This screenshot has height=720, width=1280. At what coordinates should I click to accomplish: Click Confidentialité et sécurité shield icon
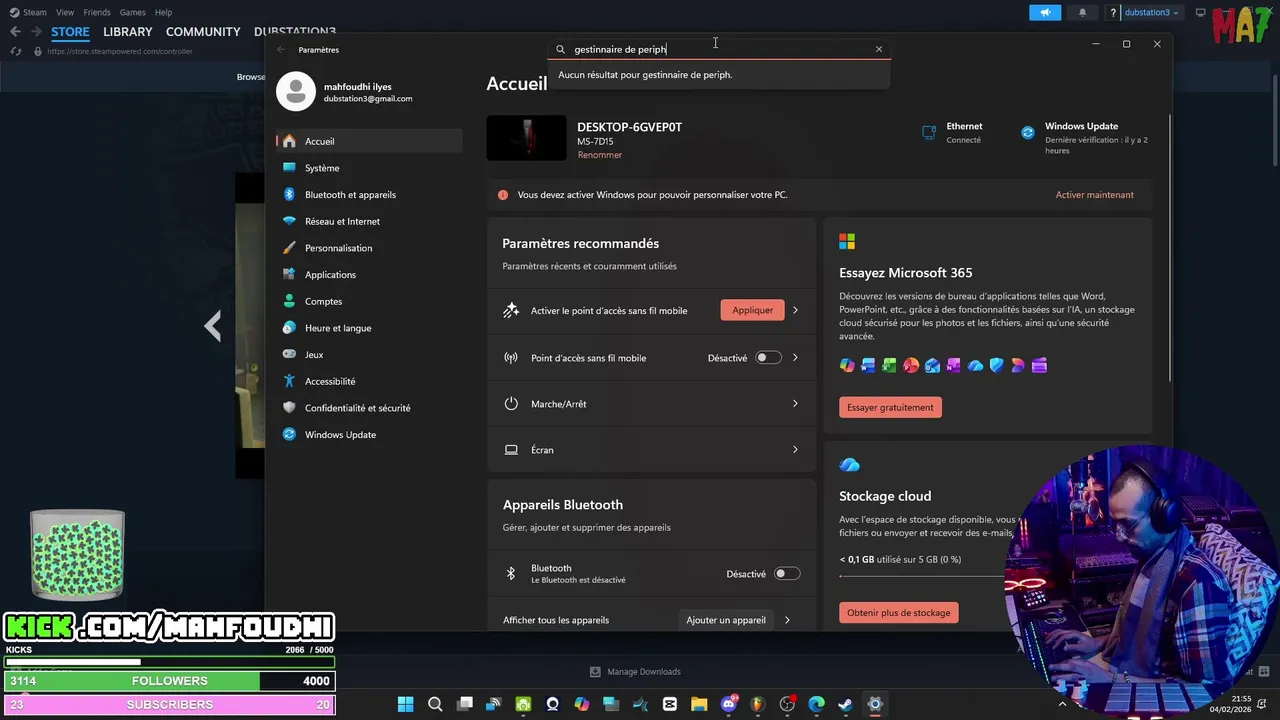click(289, 408)
